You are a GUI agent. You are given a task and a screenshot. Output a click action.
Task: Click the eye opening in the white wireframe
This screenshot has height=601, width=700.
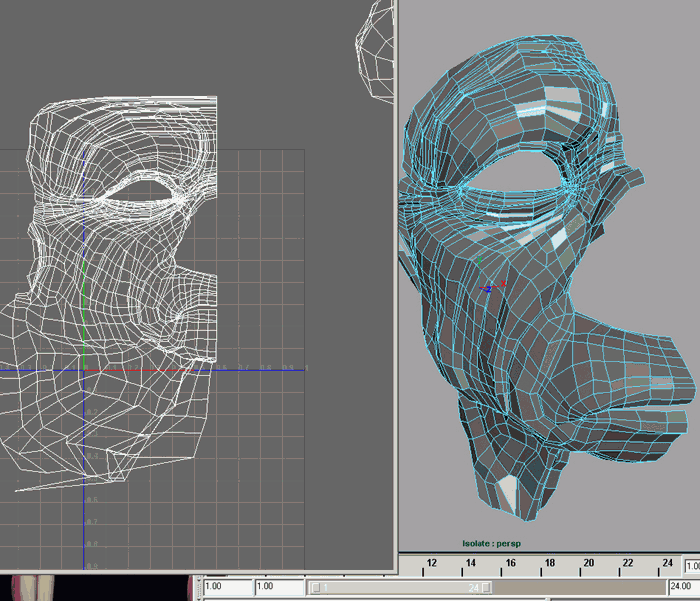click(x=143, y=190)
